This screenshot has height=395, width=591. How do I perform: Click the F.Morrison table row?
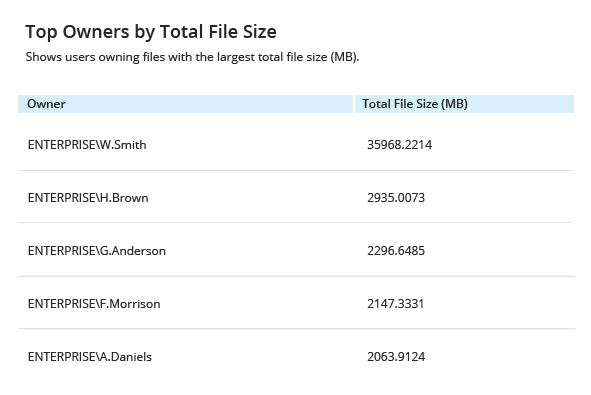point(296,303)
